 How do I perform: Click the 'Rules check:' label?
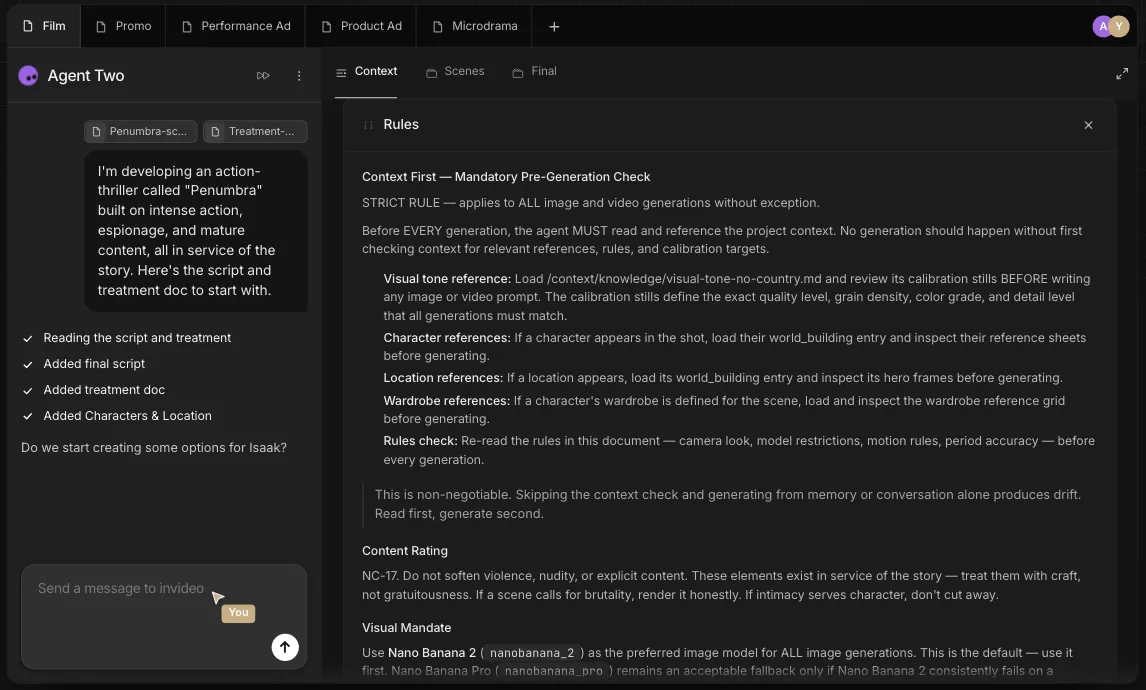420,441
